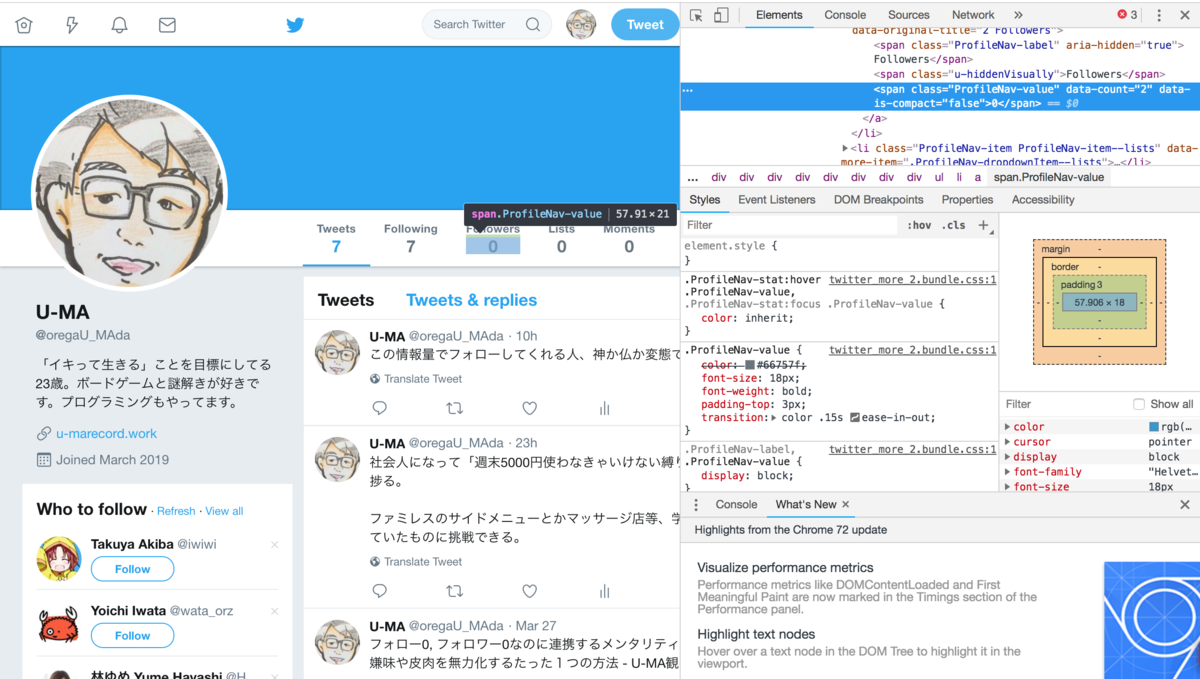Close the What's New tab
Screen dimensions: 1200x679
tap(845, 505)
